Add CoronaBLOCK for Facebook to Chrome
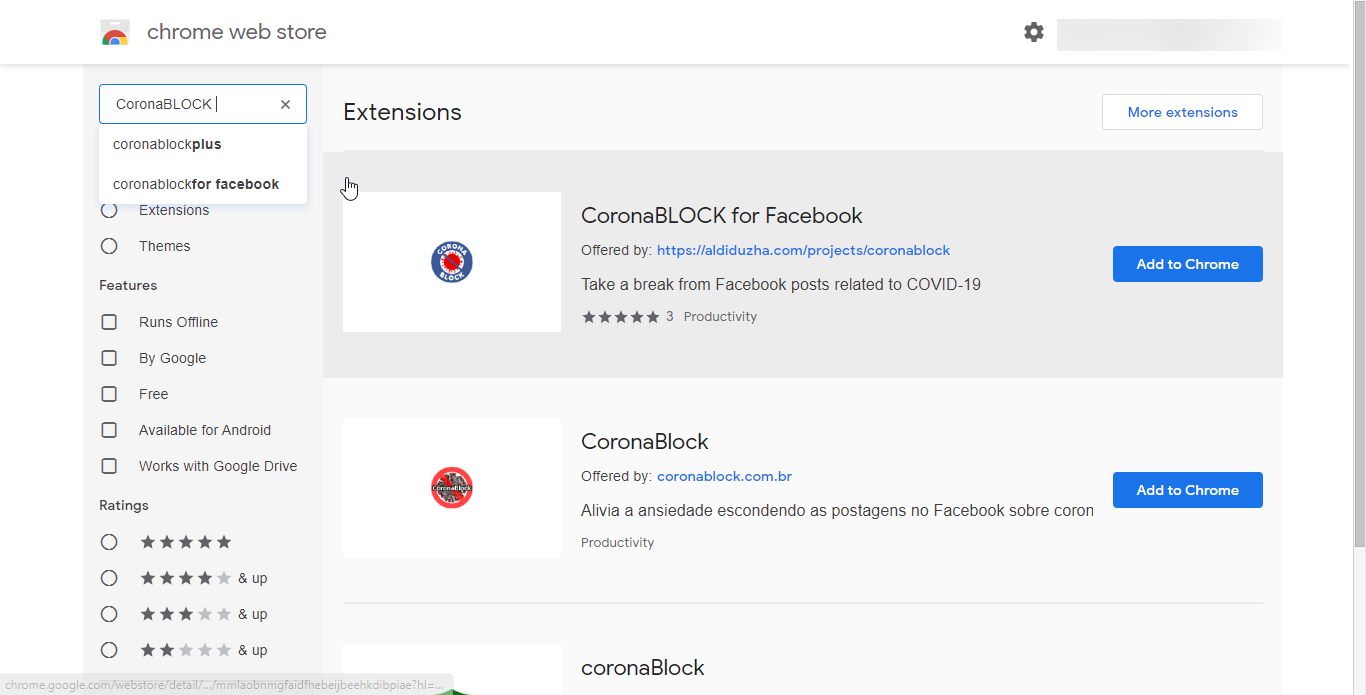1366x695 pixels. (1187, 264)
